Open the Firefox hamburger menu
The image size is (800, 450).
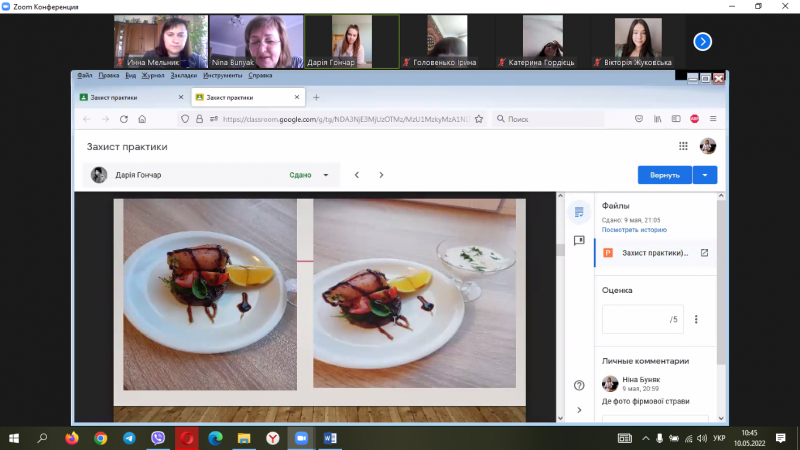(713, 119)
